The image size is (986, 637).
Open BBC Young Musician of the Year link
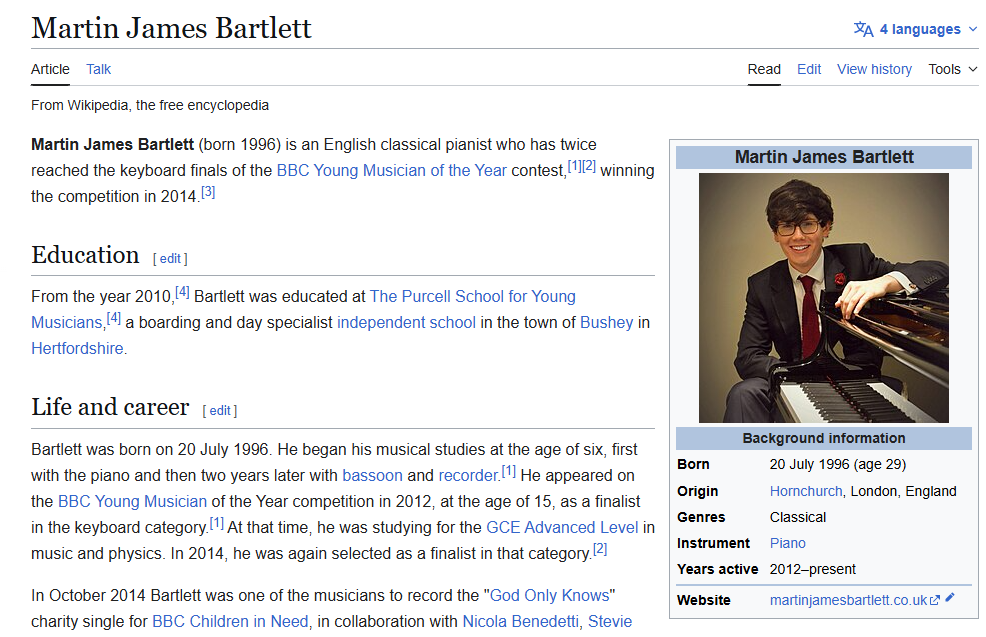coord(391,170)
